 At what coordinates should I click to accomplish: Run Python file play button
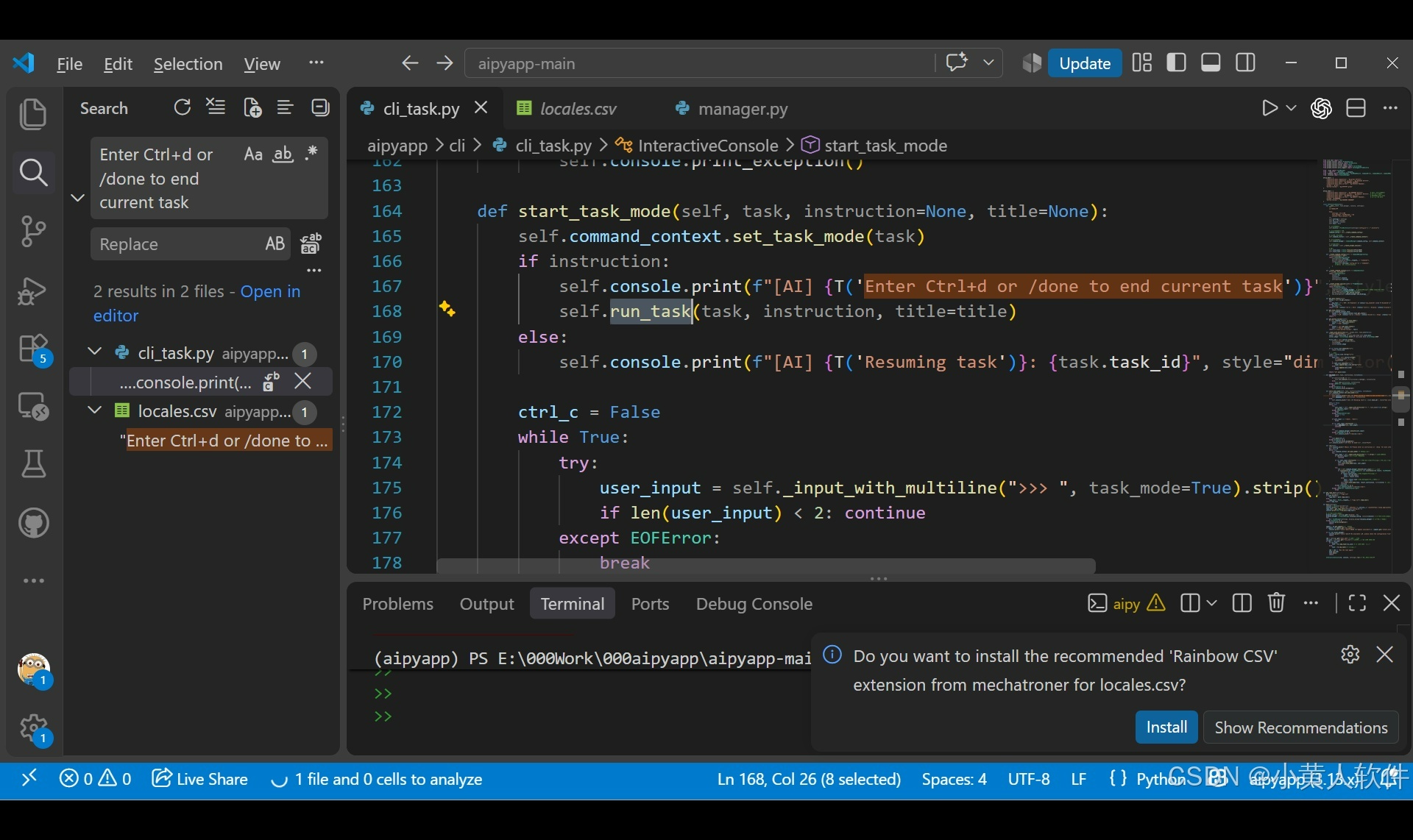[1269, 109]
